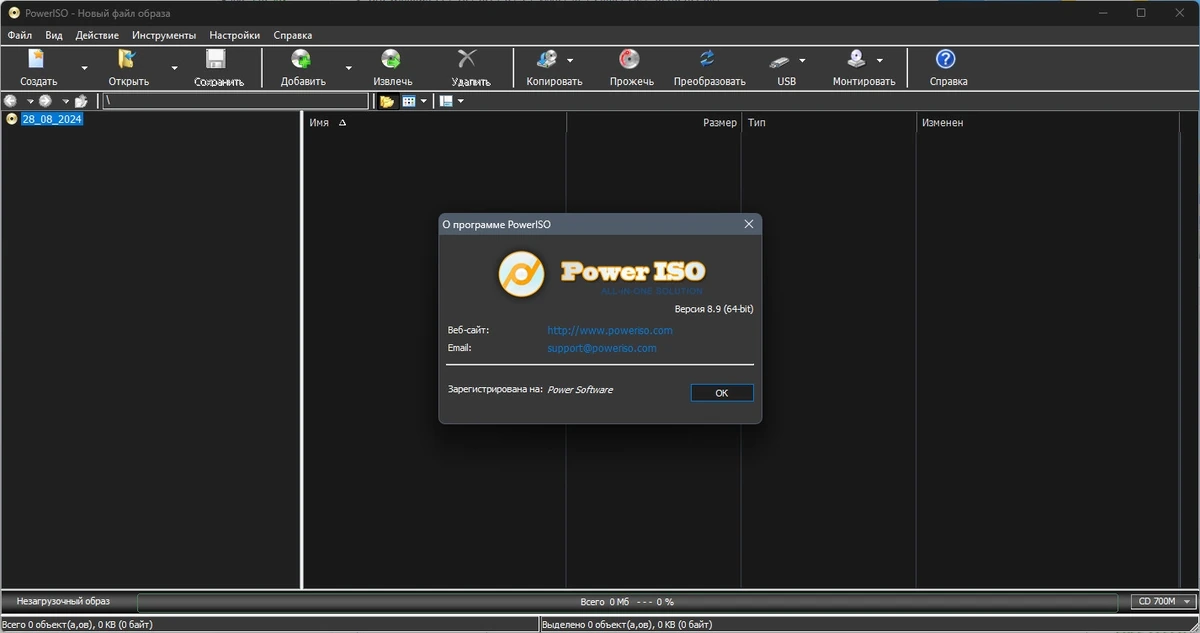Maximize the PowerISO window

pos(1141,13)
